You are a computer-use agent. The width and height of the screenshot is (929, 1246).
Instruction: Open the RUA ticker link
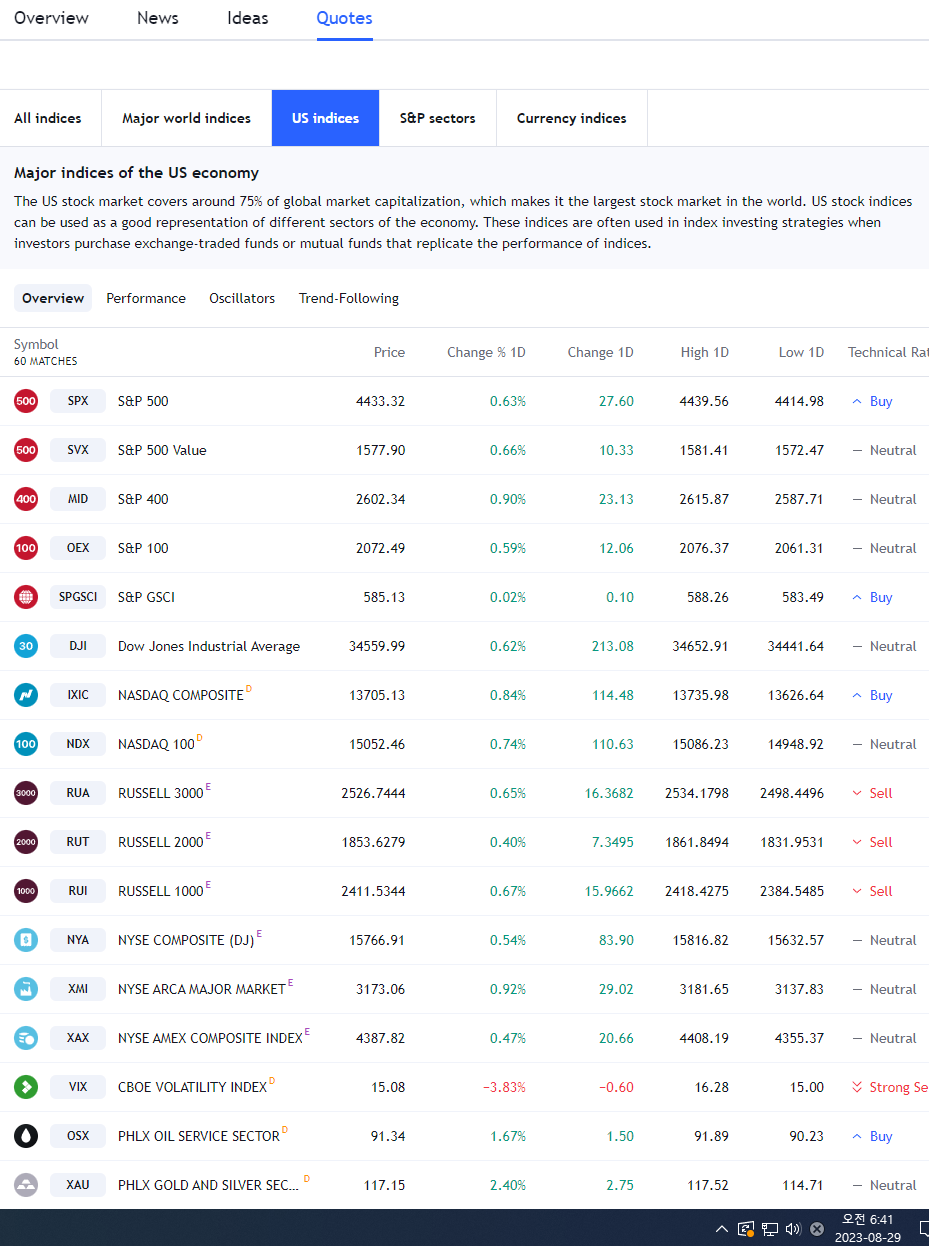point(78,793)
